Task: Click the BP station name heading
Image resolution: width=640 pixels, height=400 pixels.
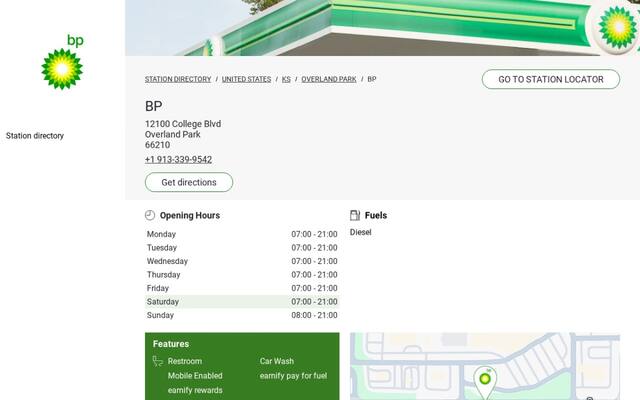Action: [153, 106]
